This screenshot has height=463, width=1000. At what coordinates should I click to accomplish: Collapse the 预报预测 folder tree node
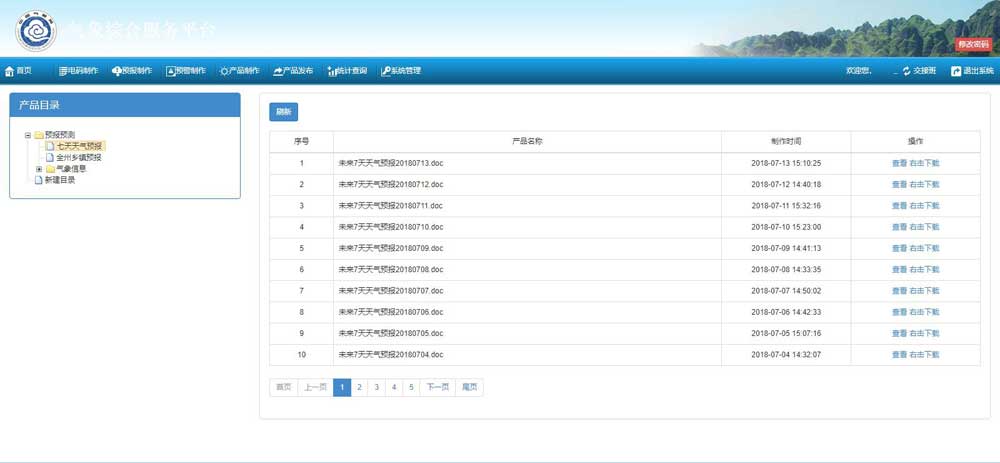(x=28, y=135)
